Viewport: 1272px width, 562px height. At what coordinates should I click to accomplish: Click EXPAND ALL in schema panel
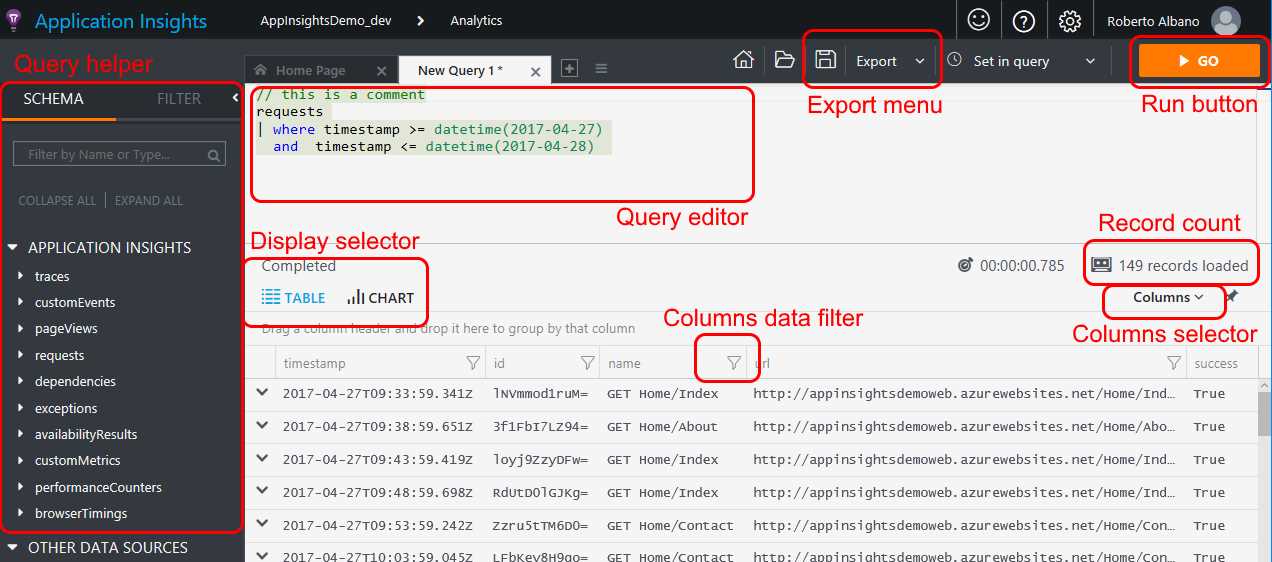(149, 200)
